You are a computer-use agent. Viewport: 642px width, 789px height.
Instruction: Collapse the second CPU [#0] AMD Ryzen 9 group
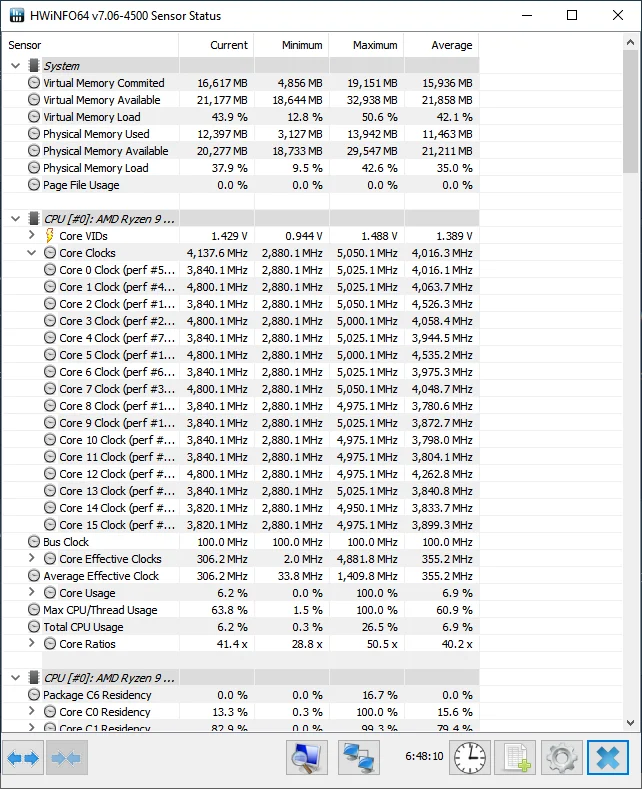tap(16, 677)
